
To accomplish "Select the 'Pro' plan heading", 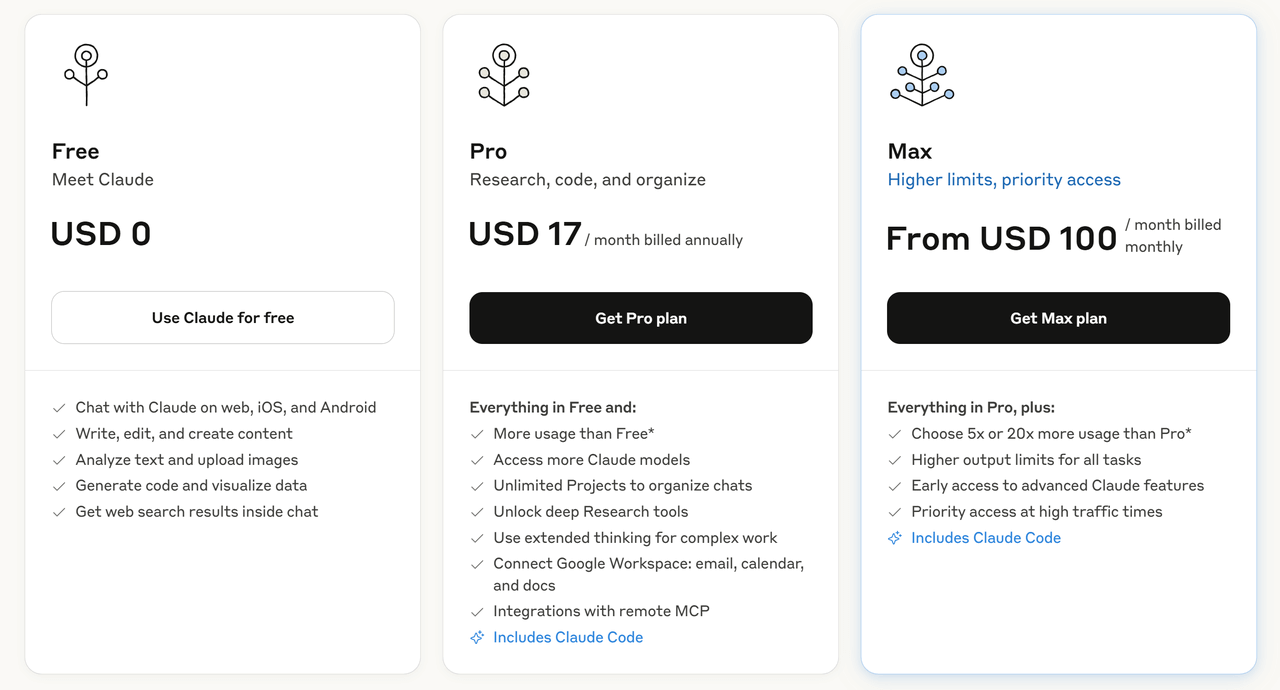I will click(488, 151).
